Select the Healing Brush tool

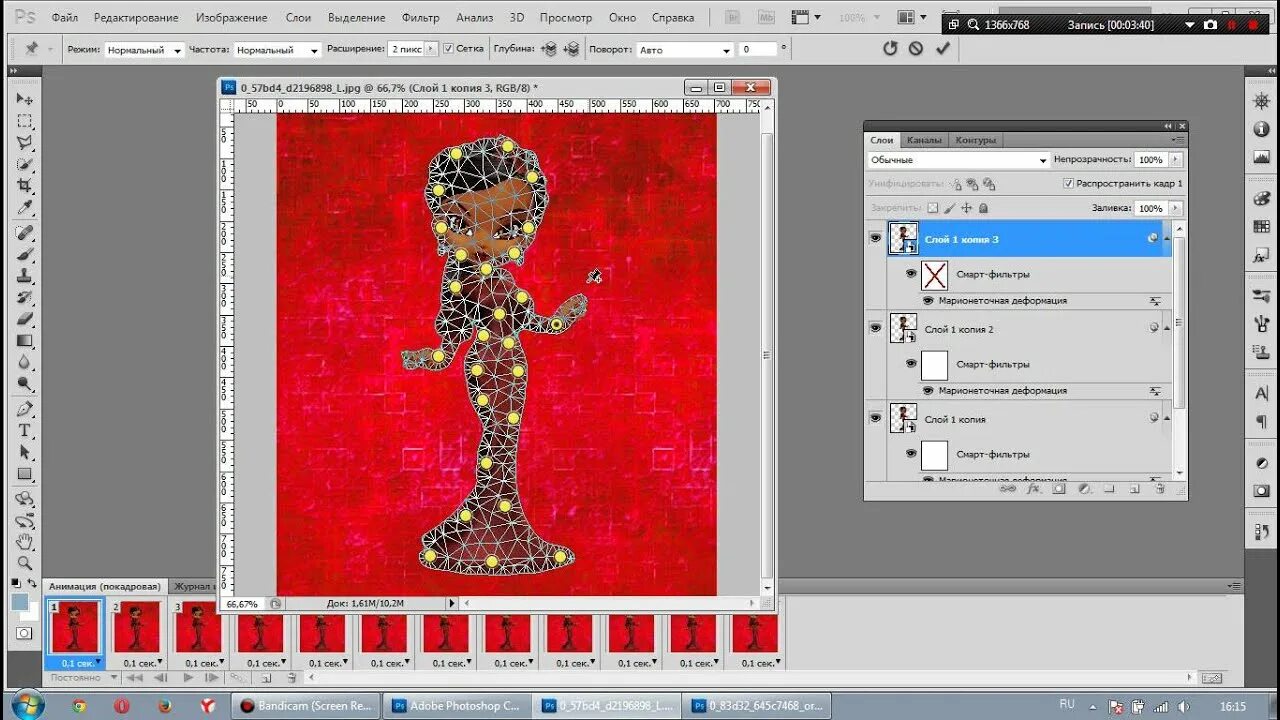(x=25, y=233)
